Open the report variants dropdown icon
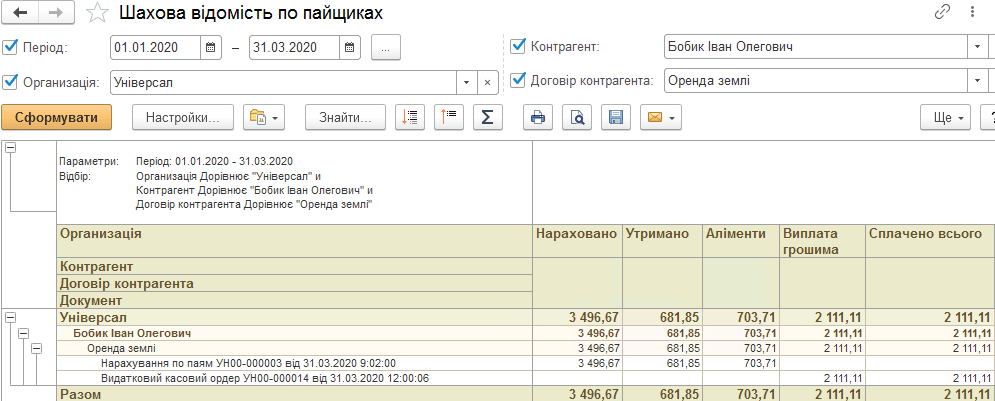The image size is (995, 401). [264, 117]
